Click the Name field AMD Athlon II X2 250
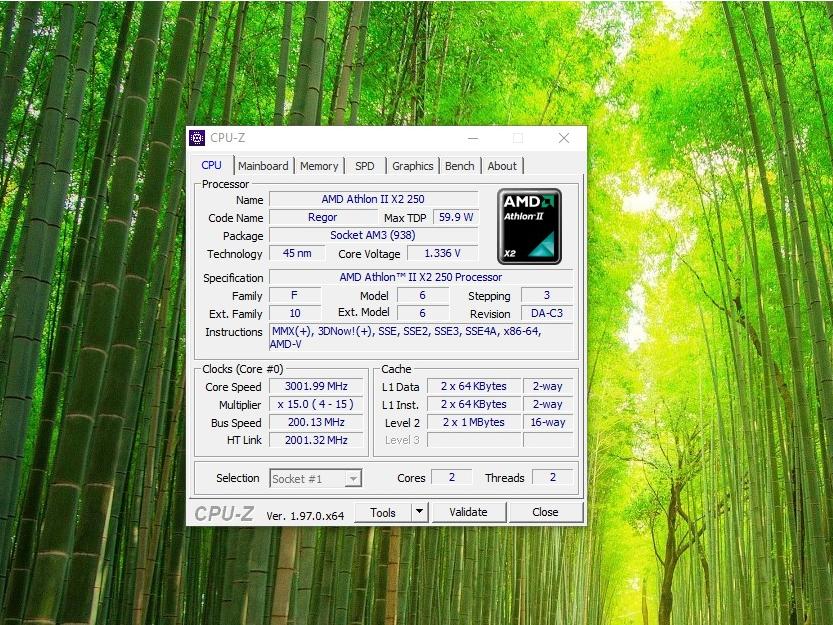The height and width of the screenshot is (625, 833). [x=373, y=199]
